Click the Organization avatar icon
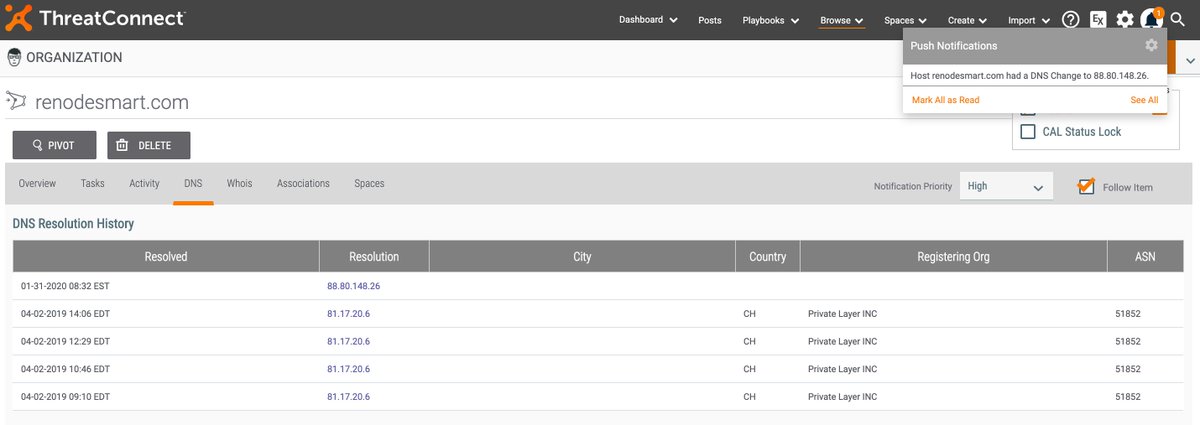Image resolution: width=1200 pixels, height=425 pixels. (x=14, y=57)
